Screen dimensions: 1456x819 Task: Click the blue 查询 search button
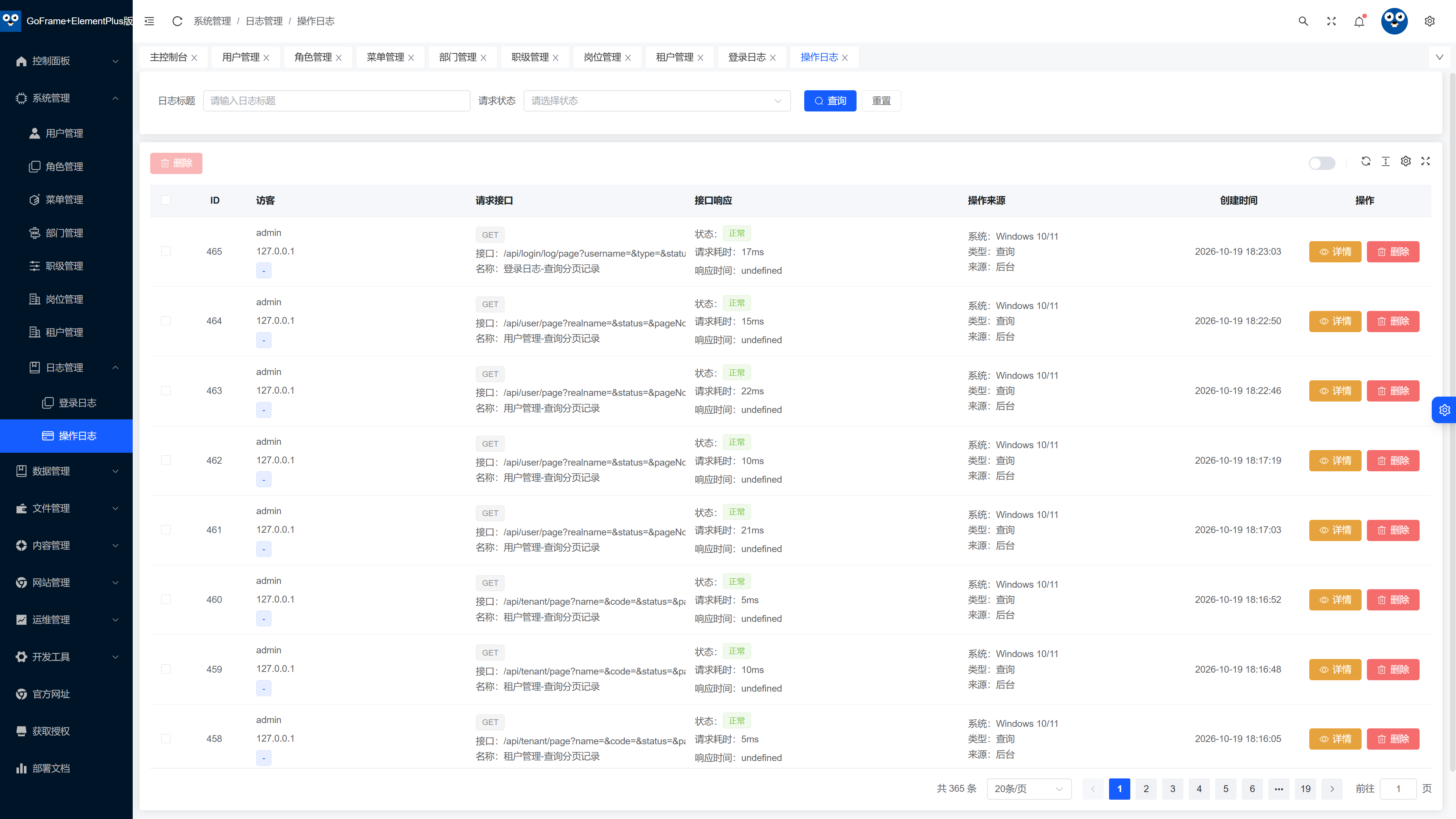tap(830, 100)
